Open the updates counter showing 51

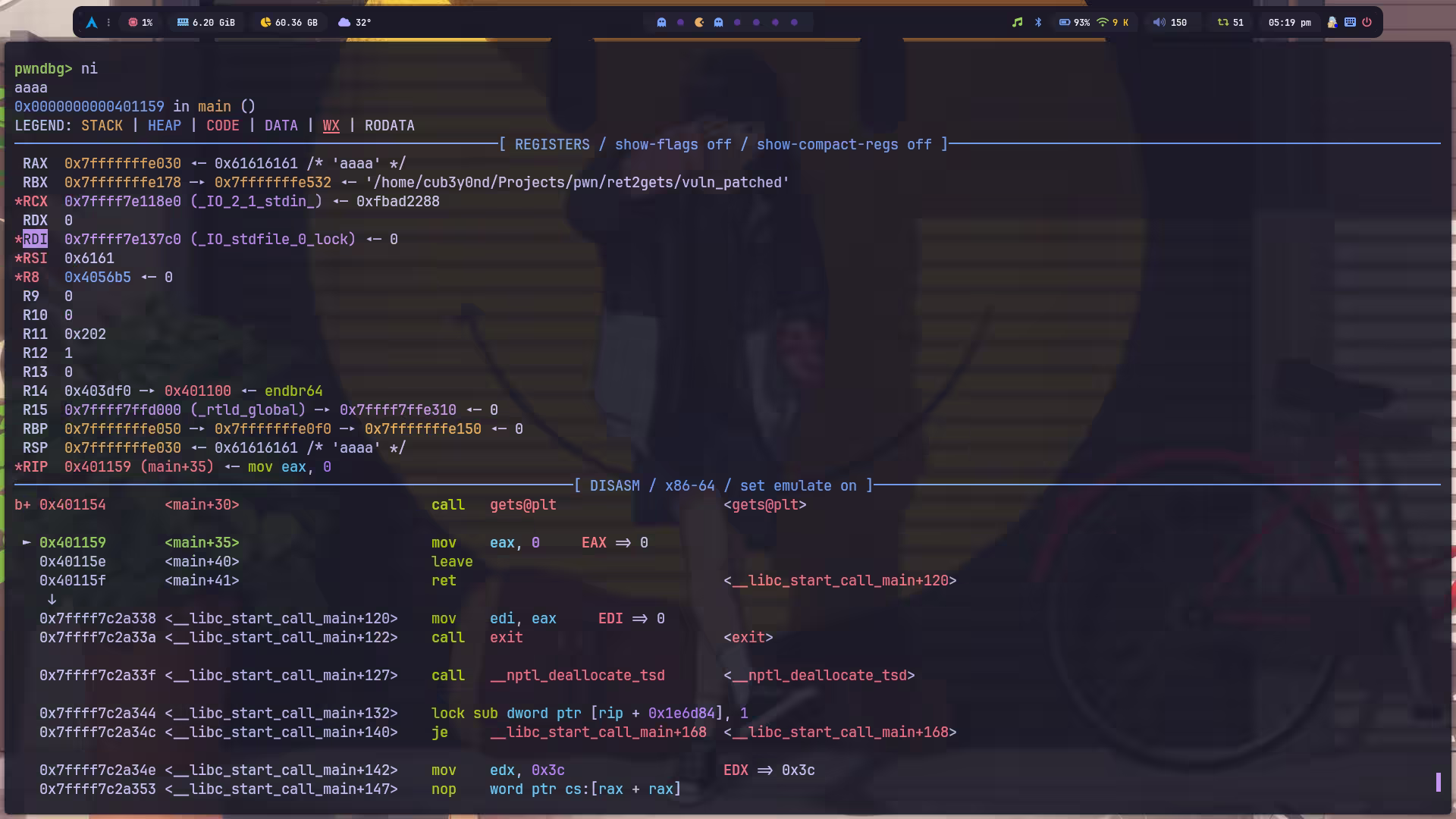(1230, 23)
